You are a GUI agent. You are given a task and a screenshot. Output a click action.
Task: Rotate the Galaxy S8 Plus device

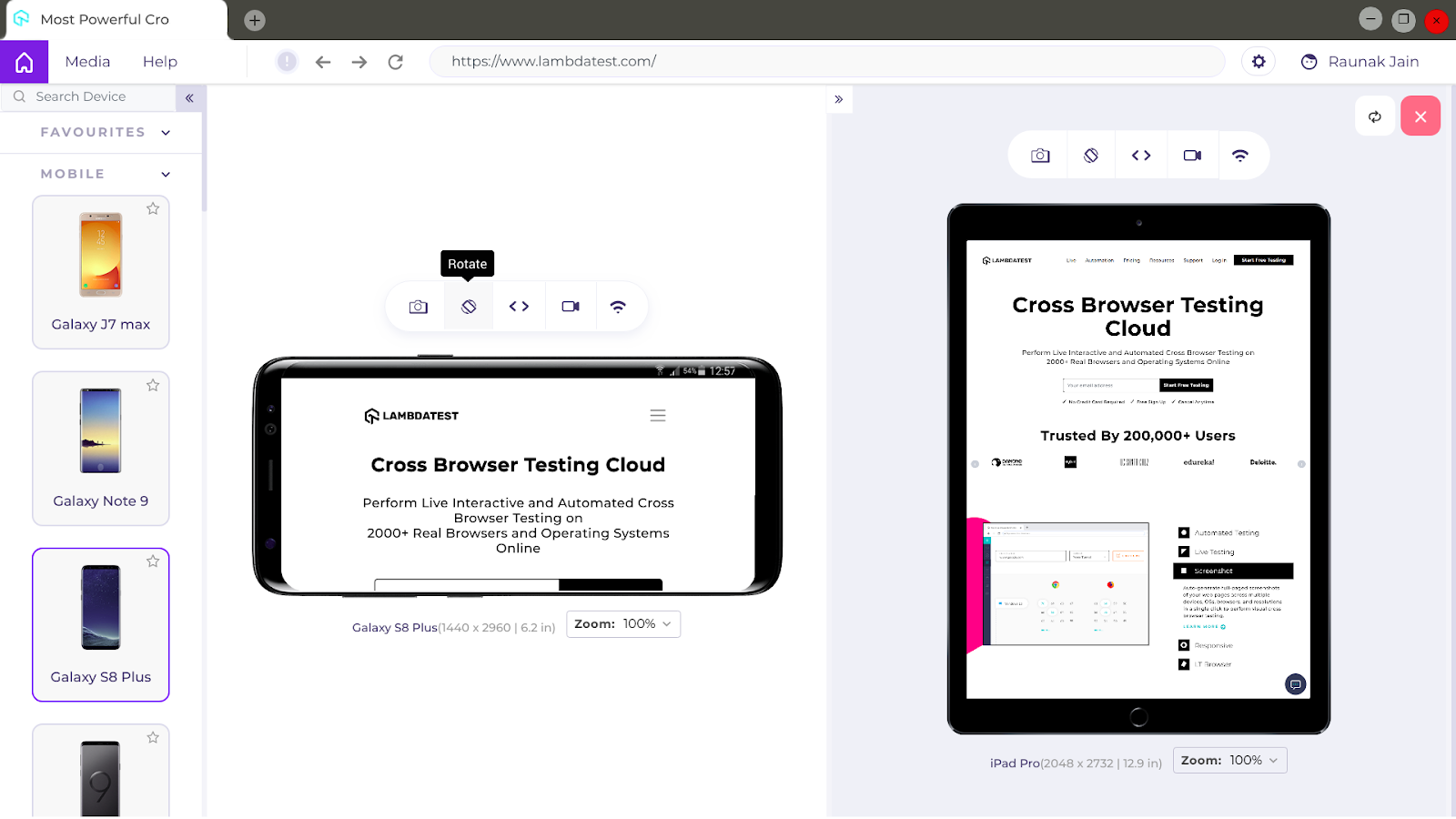click(x=469, y=307)
